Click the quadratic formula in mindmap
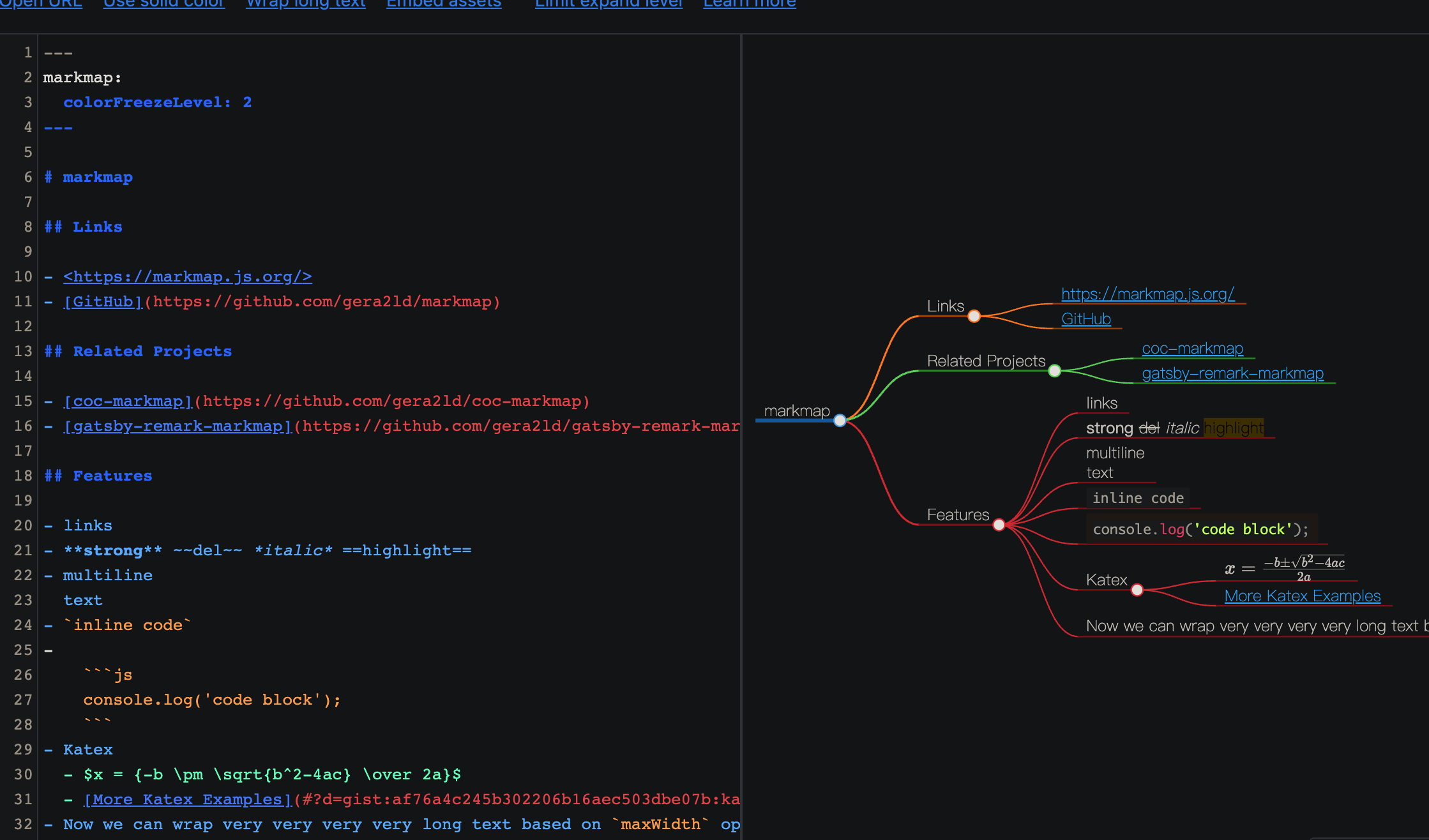Viewport: 1429px width, 840px height. (1285, 567)
